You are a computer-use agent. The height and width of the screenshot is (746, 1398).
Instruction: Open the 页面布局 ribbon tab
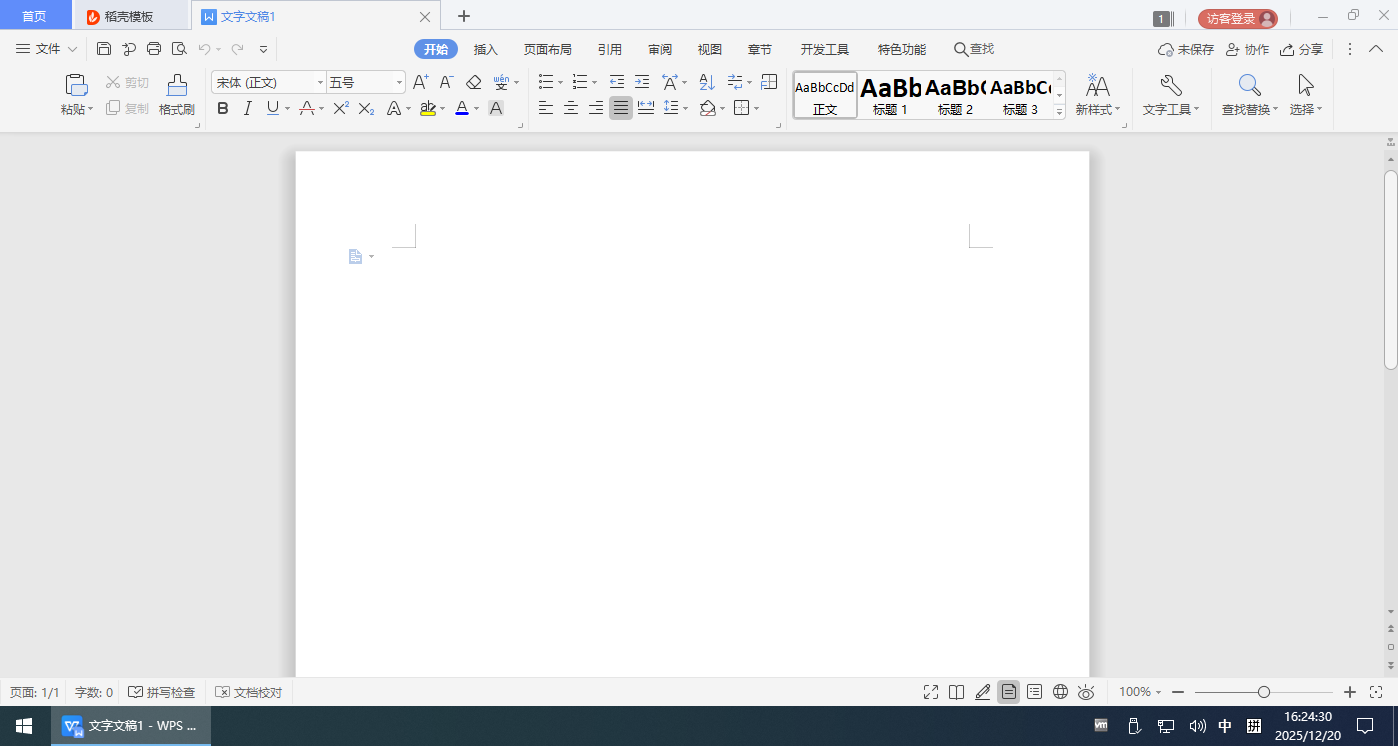coord(547,49)
